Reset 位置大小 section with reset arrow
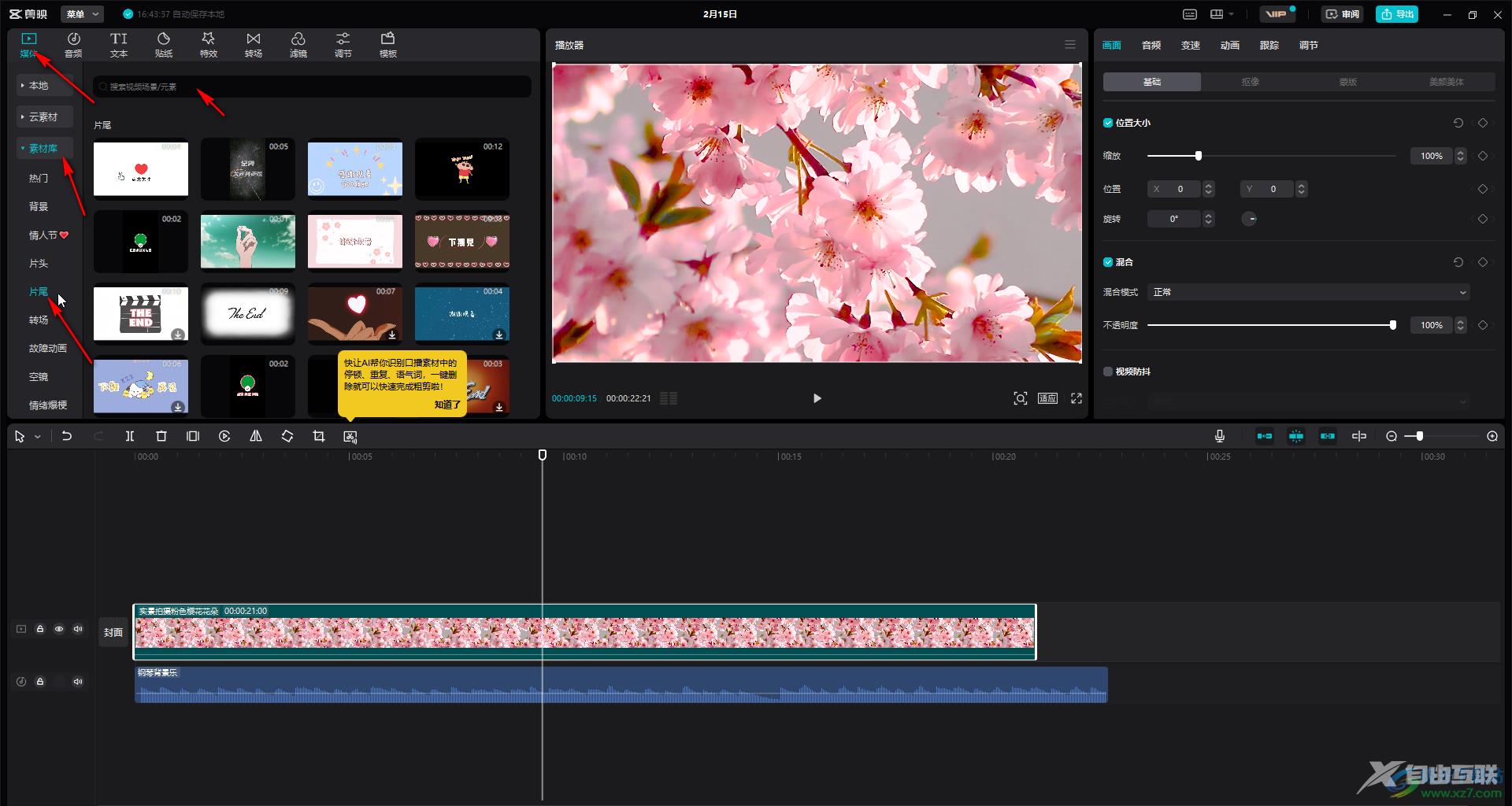The image size is (1512, 806). (x=1458, y=123)
